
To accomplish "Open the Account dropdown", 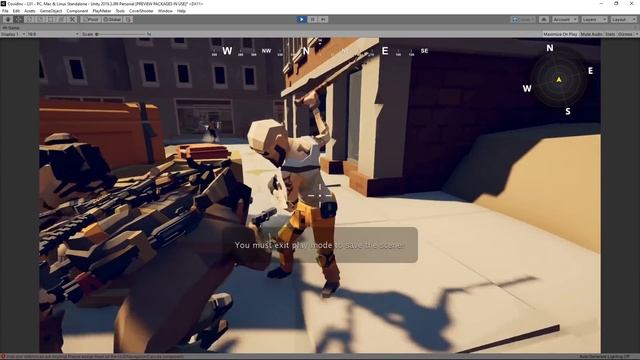I will pyautogui.click(x=565, y=19).
